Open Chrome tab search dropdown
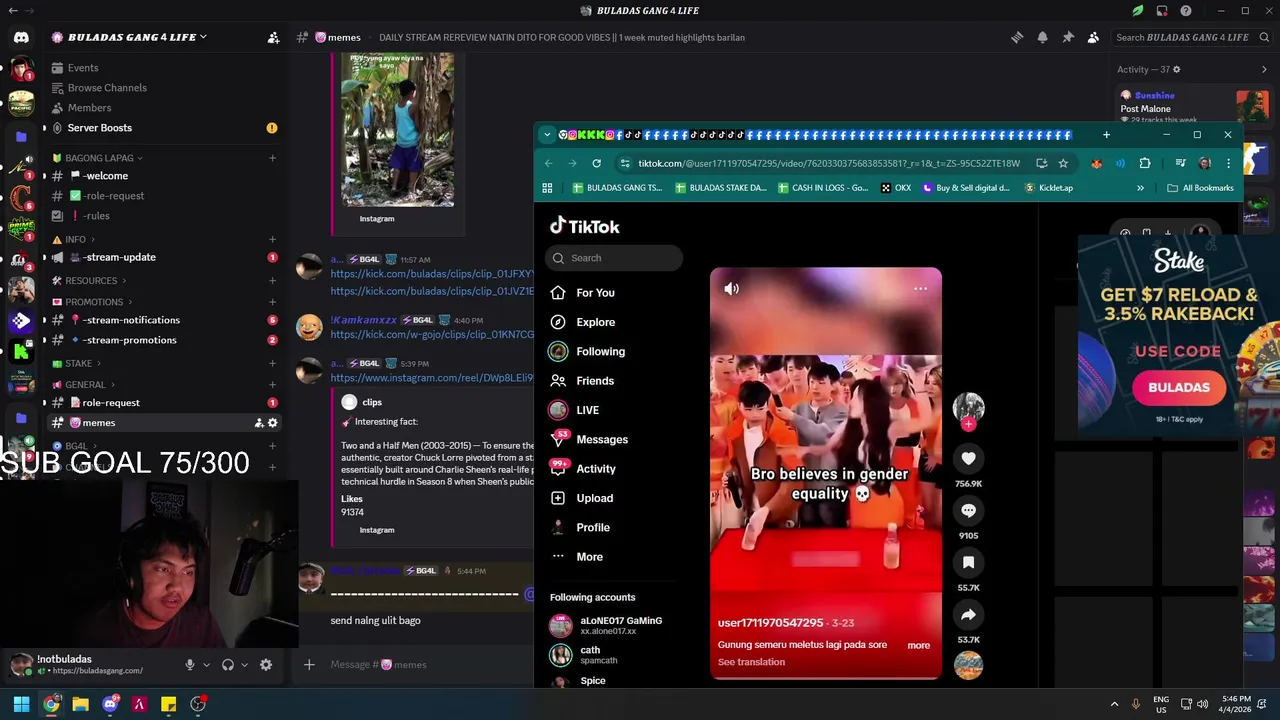The image size is (1280, 720). (x=546, y=135)
